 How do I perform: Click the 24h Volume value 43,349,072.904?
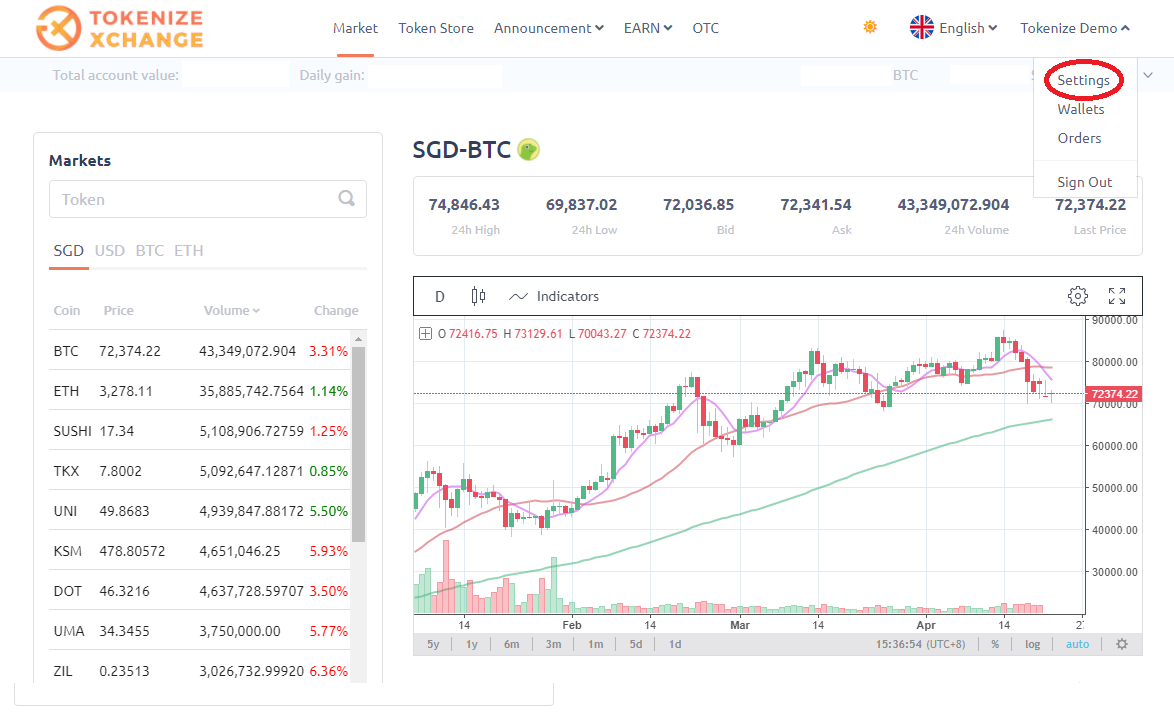pos(953,204)
